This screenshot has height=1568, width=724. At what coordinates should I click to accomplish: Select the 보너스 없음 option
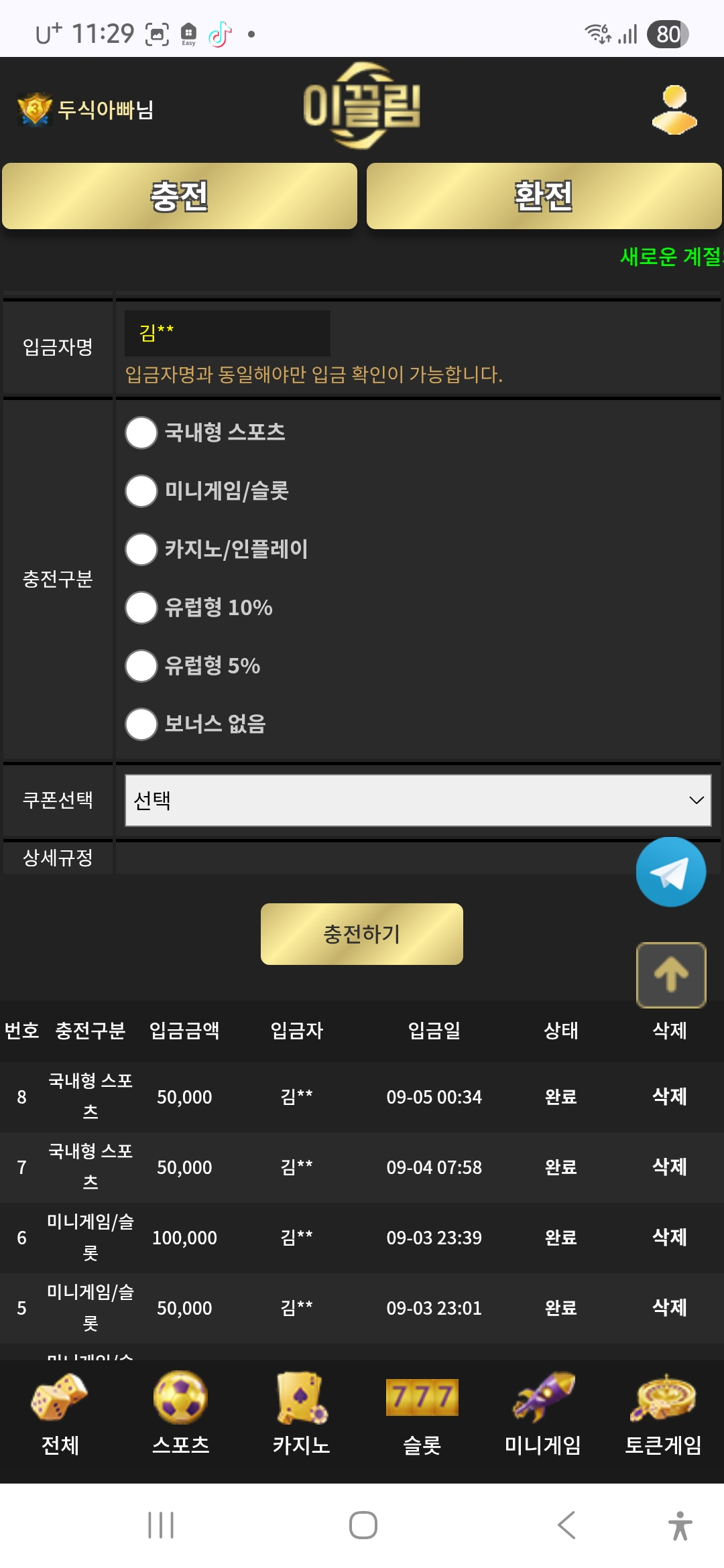point(141,724)
